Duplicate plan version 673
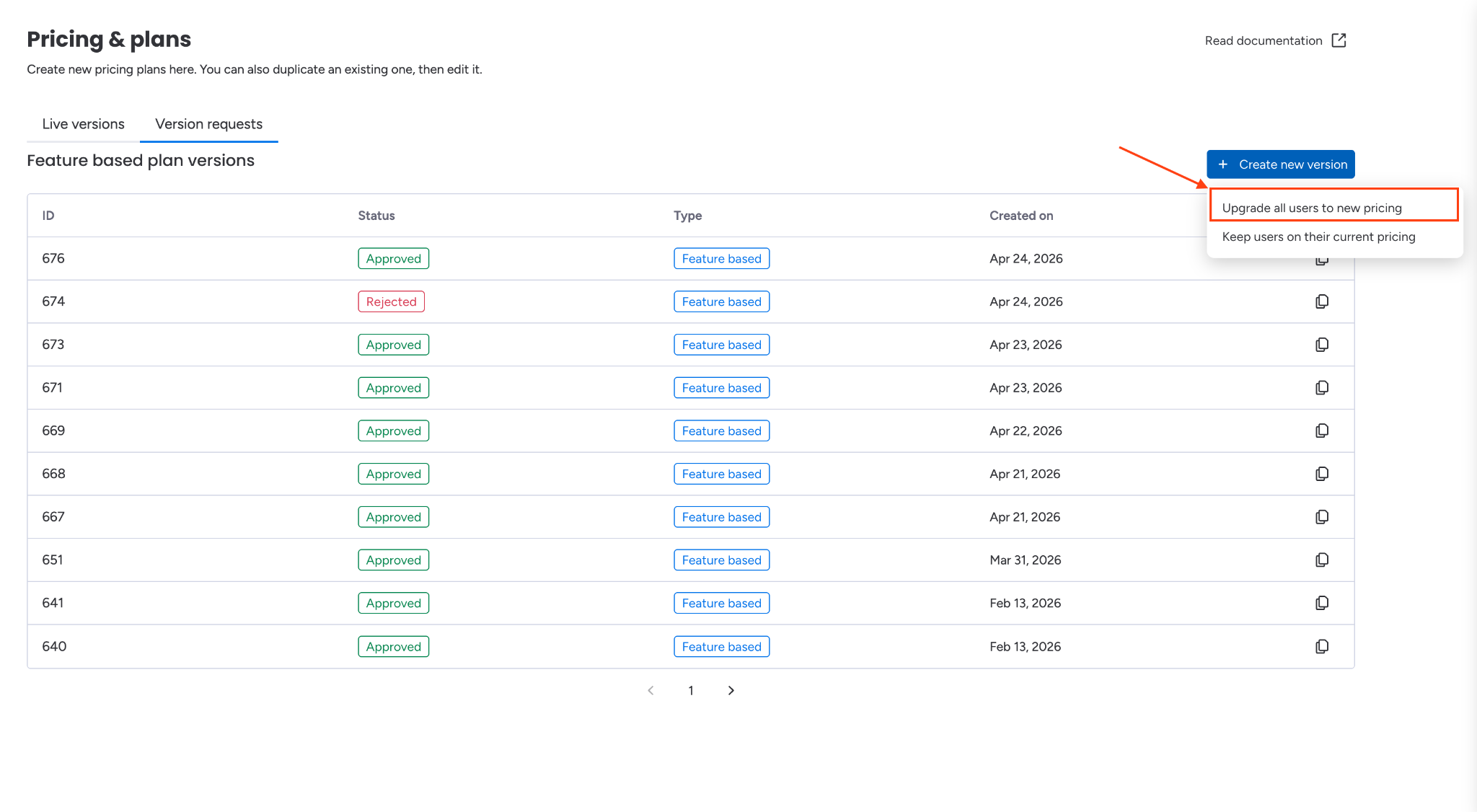The width and height of the screenshot is (1477, 812). pos(1321,345)
